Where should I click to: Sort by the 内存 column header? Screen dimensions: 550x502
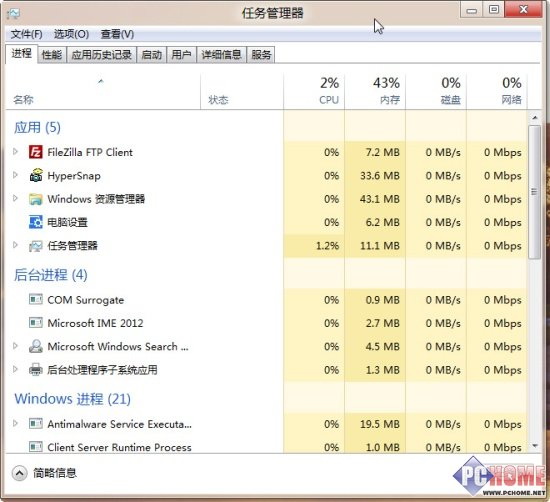coord(375,92)
